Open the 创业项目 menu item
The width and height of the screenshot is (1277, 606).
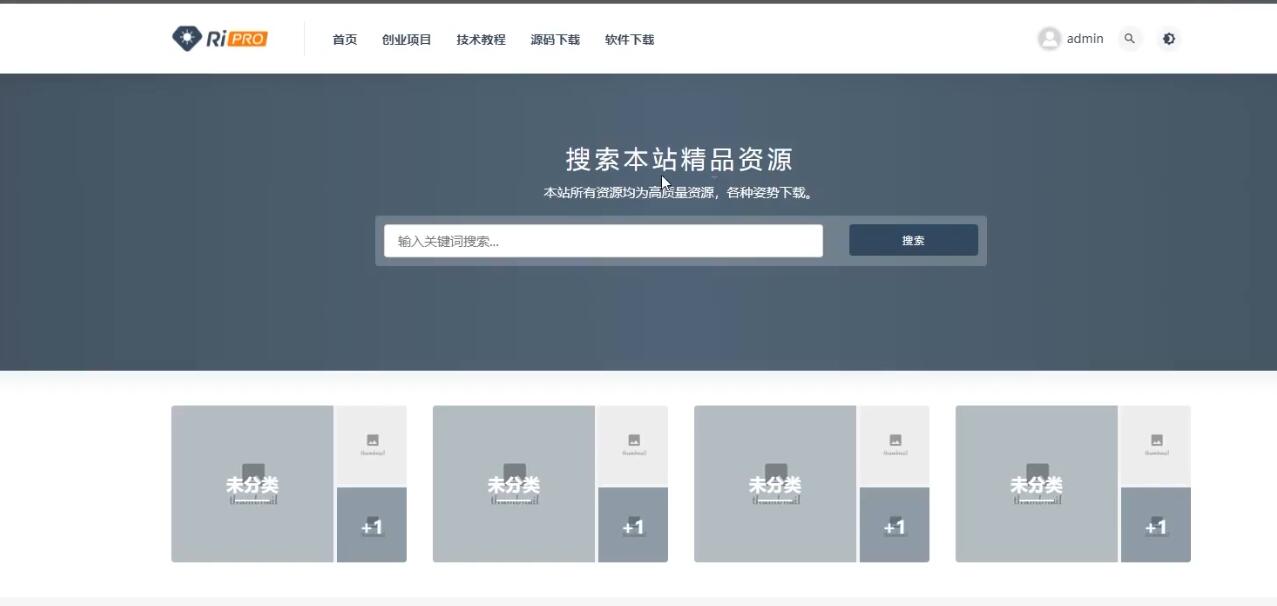click(404, 40)
